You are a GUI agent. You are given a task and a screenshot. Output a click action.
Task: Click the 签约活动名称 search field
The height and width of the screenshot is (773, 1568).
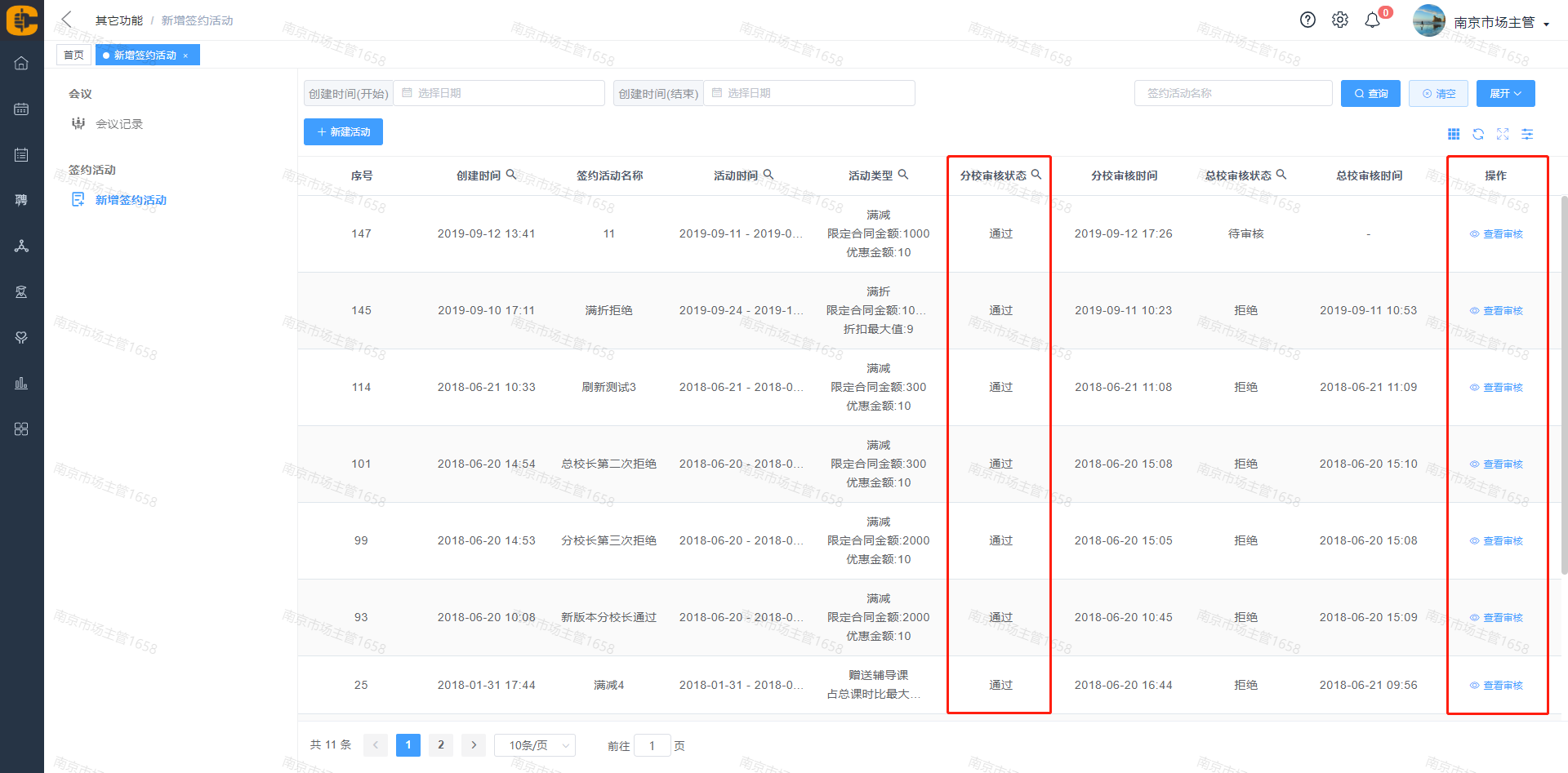tap(1232, 94)
